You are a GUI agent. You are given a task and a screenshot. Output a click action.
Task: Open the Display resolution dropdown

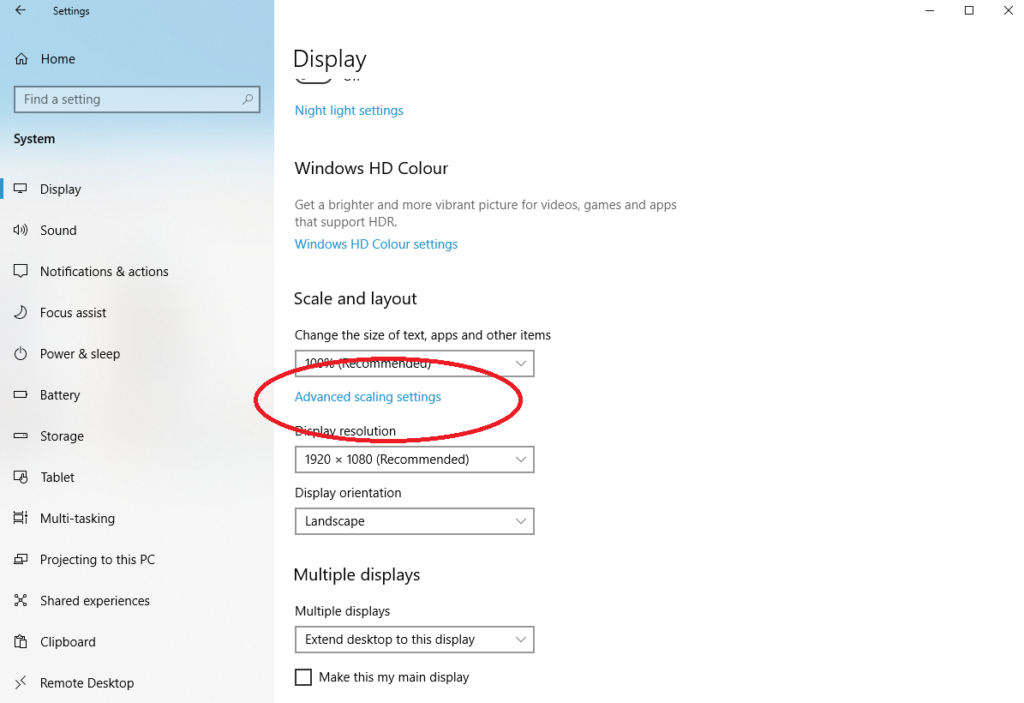coord(414,459)
